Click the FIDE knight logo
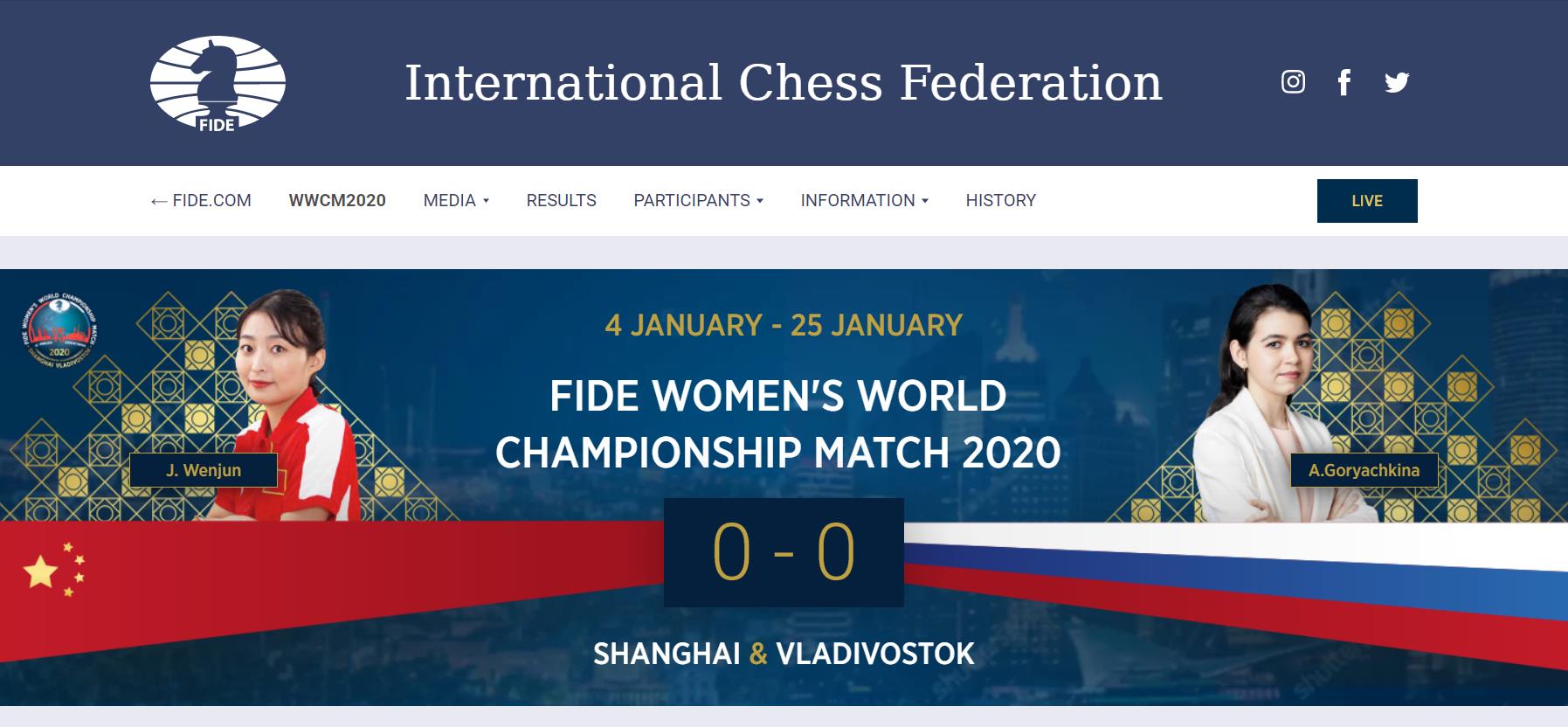The image size is (1568, 727). tap(218, 84)
